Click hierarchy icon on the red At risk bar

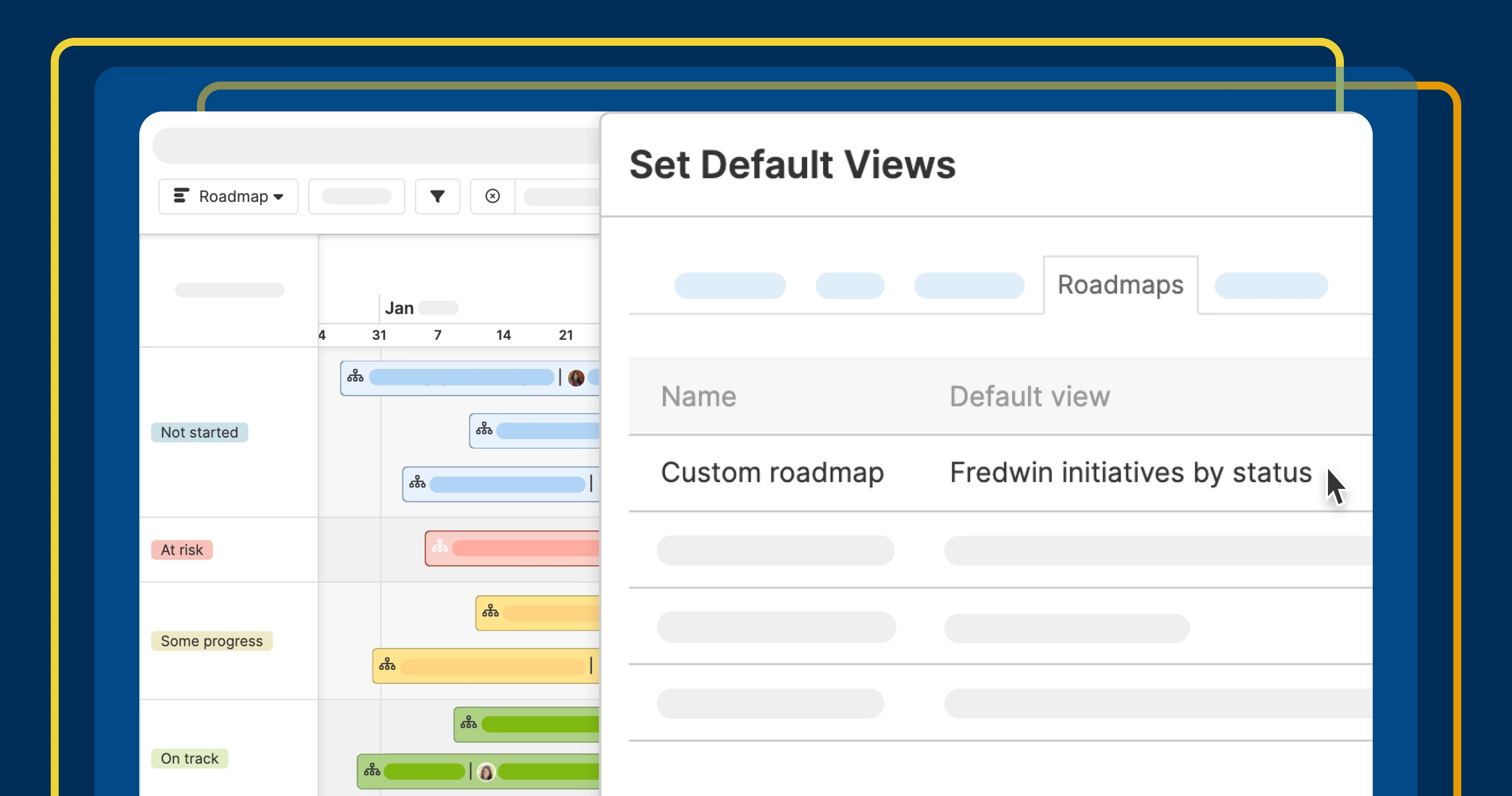click(x=440, y=547)
